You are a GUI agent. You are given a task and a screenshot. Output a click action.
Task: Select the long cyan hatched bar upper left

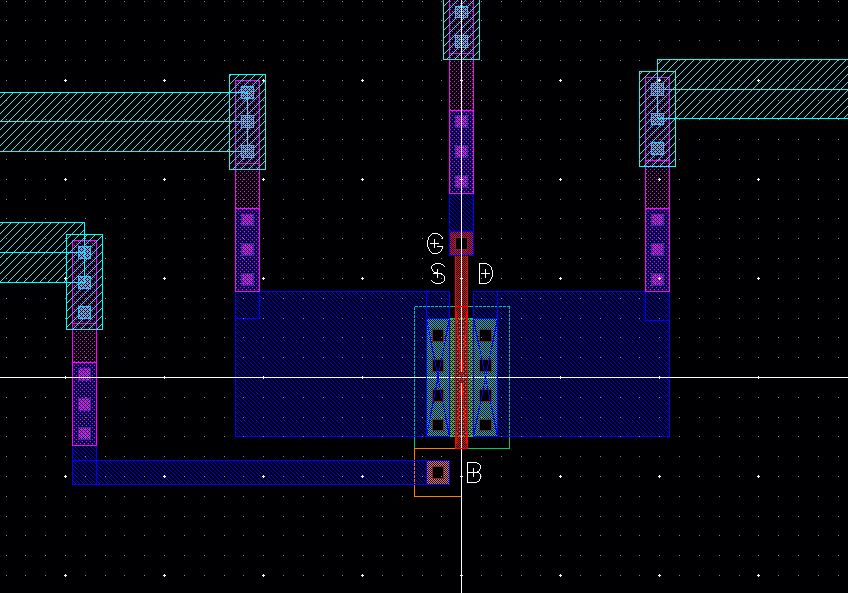pos(115,122)
